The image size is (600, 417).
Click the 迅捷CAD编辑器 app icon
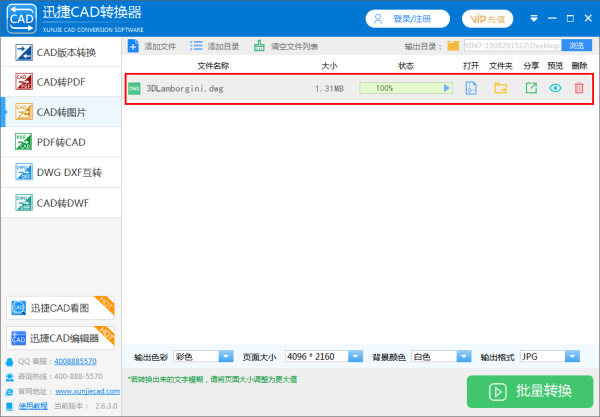(18, 338)
